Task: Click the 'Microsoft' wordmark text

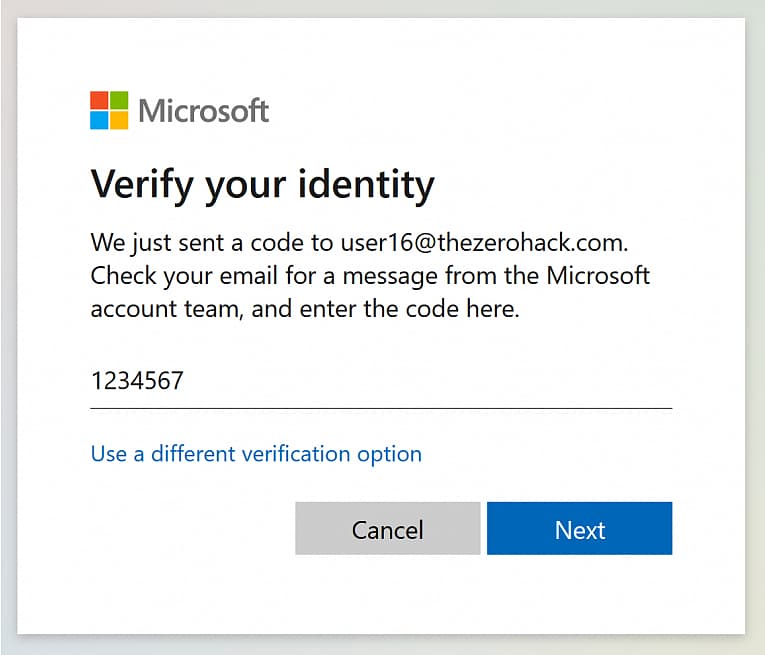Action: pos(203,111)
